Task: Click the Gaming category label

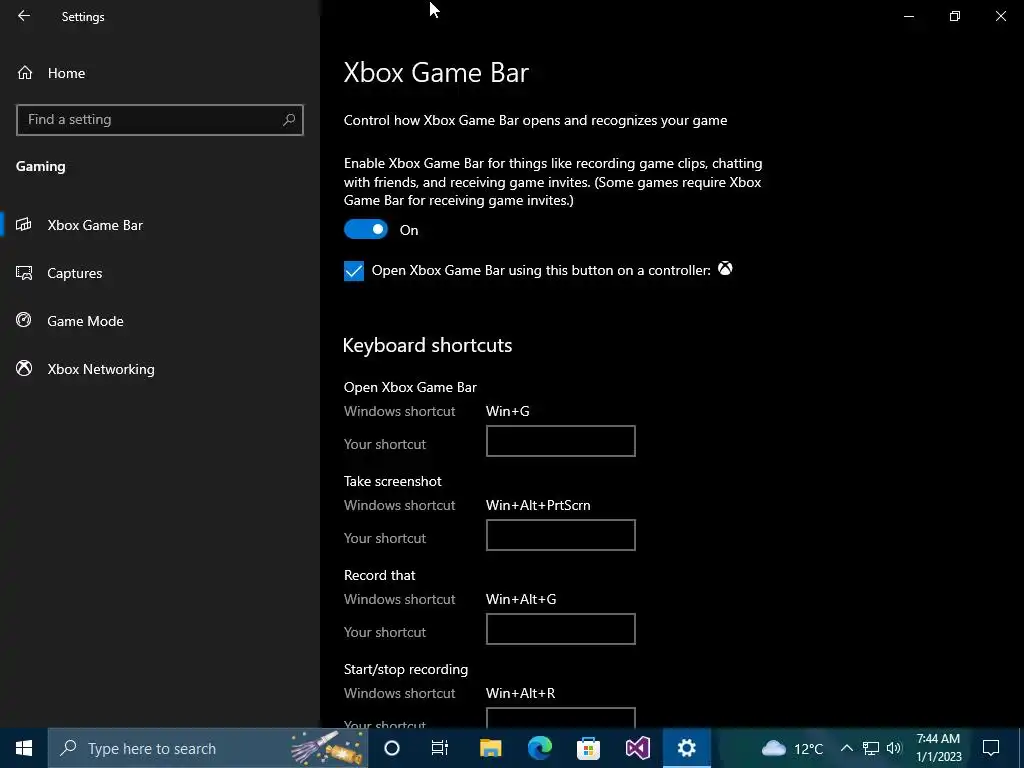Action: [40, 167]
